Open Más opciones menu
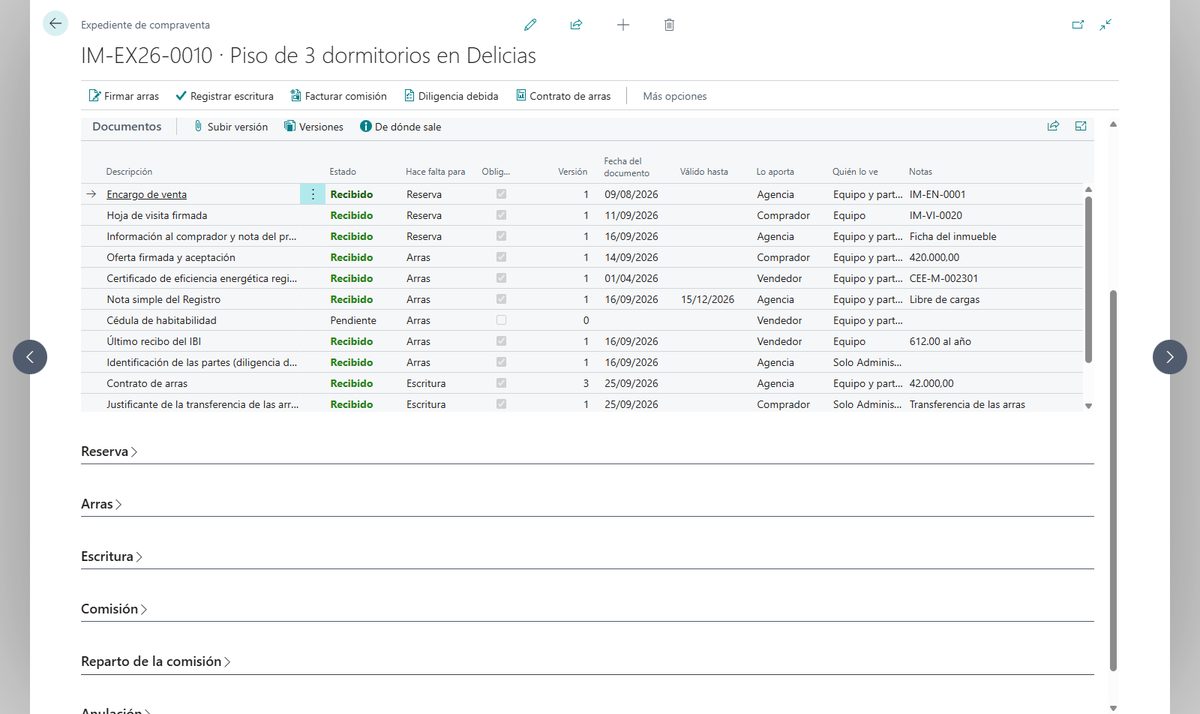Image resolution: width=1200 pixels, height=714 pixels. coord(675,96)
